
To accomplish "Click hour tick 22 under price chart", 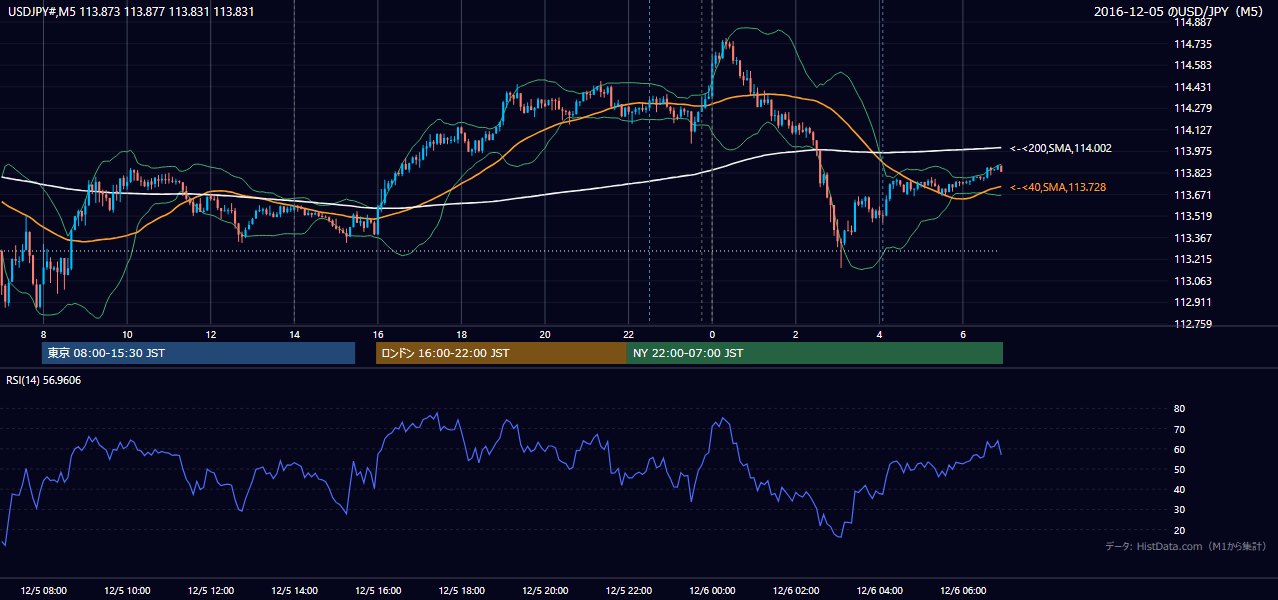I will click(628, 334).
